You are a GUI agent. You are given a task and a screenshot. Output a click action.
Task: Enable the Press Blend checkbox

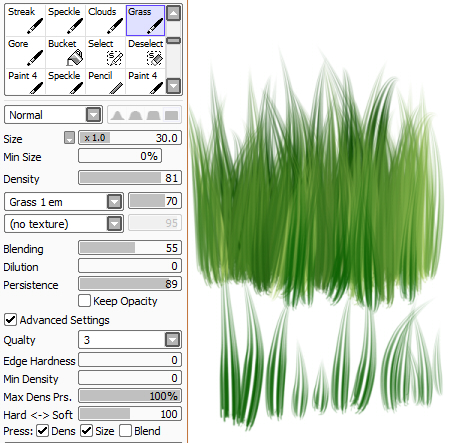point(125,431)
